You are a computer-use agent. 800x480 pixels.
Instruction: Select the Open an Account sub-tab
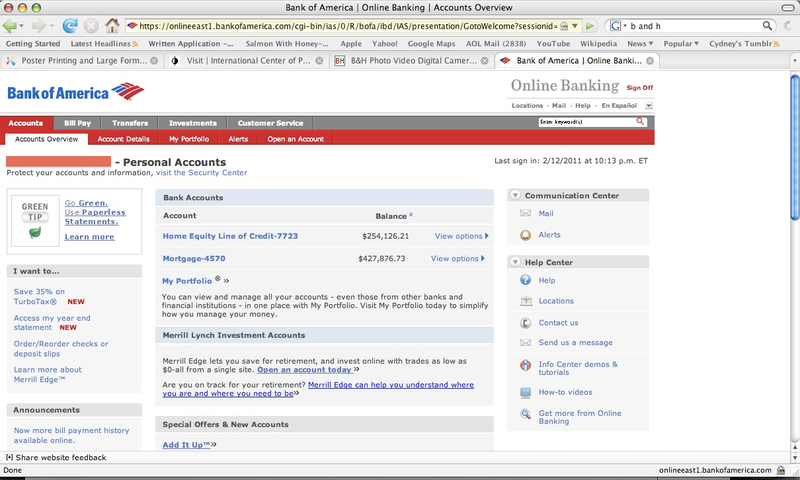[295, 139]
